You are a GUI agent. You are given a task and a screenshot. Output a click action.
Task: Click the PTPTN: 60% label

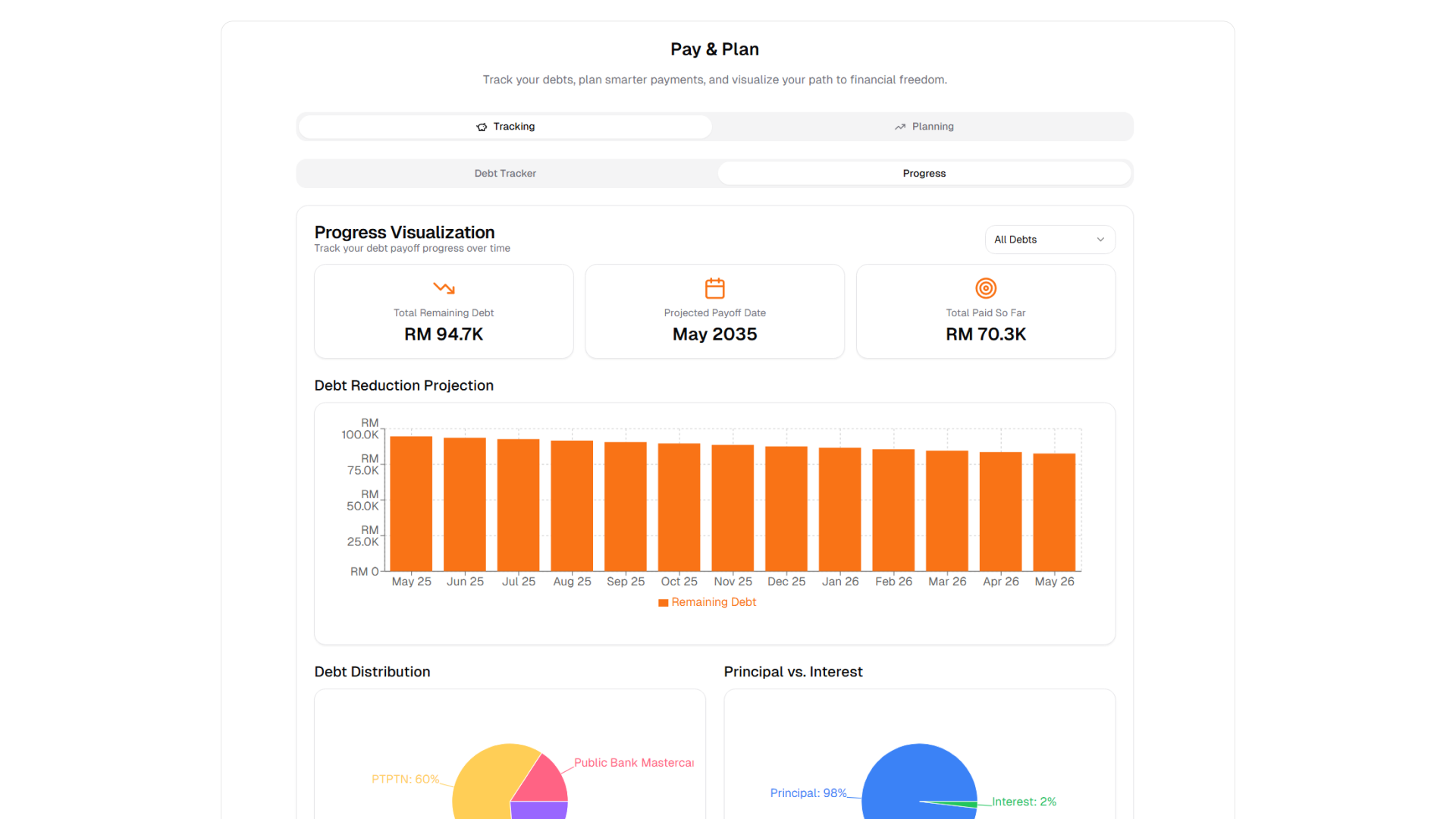point(406,780)
